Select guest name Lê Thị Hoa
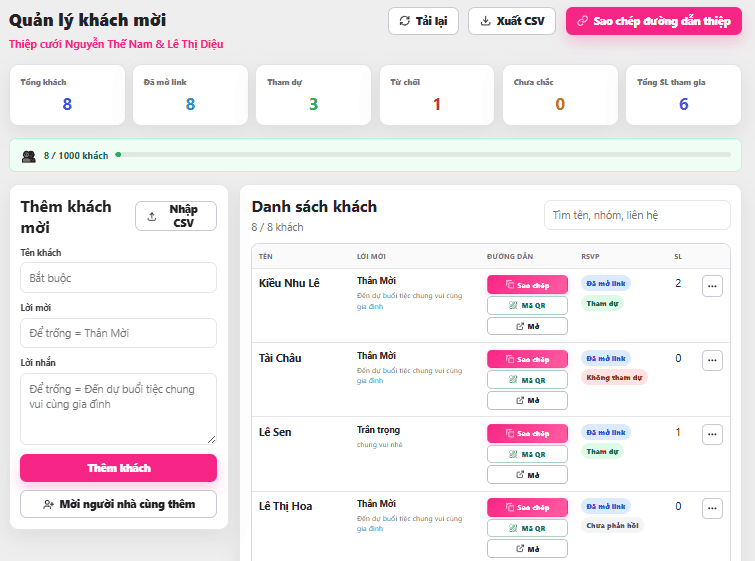Image resolution: width=755 pixels, height=561 pixels. tap(285, 507)
